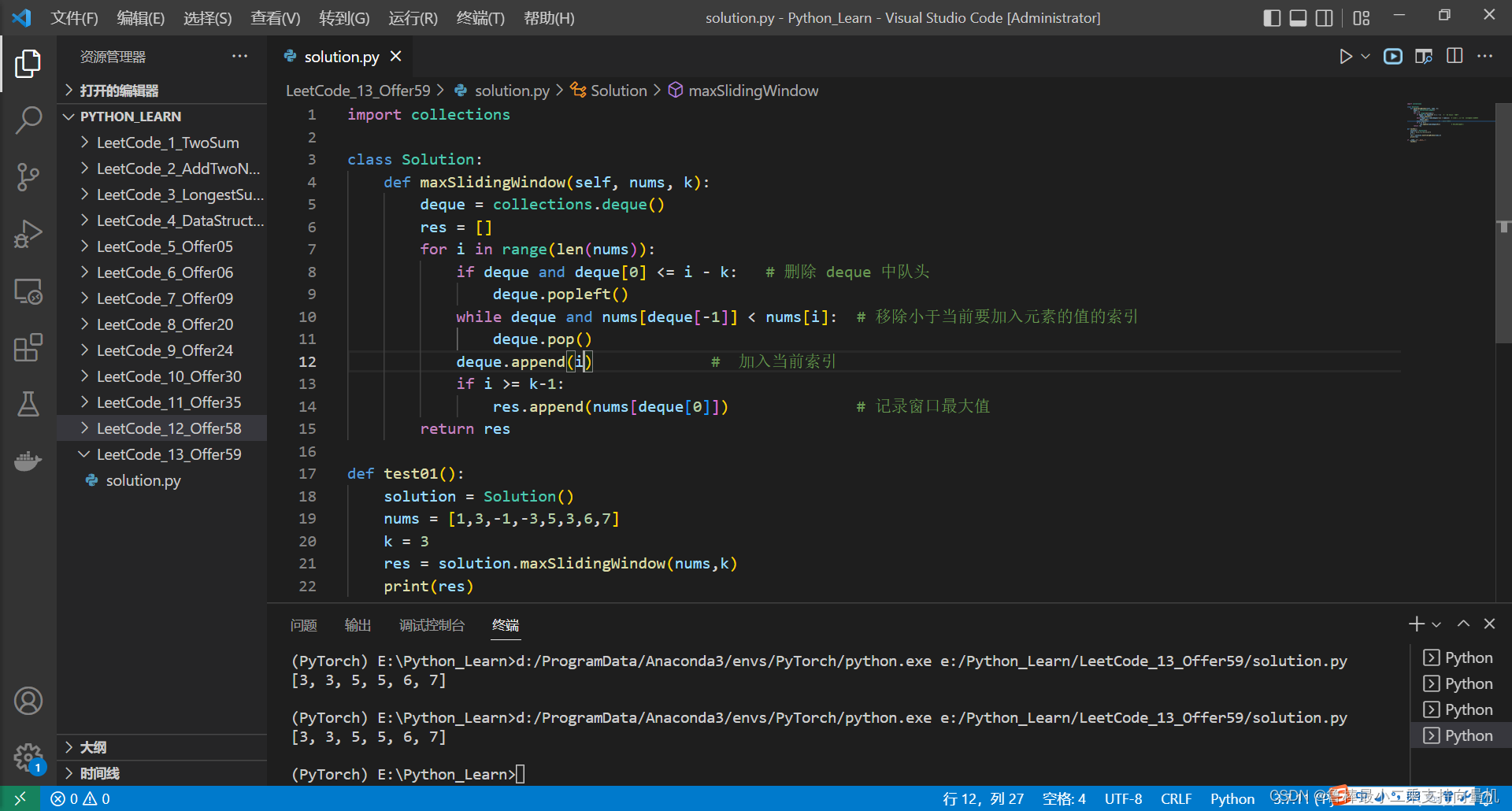Expand the 时间线 timeline section
This screenshot has width=1512, height=811.
click(162, 773)
